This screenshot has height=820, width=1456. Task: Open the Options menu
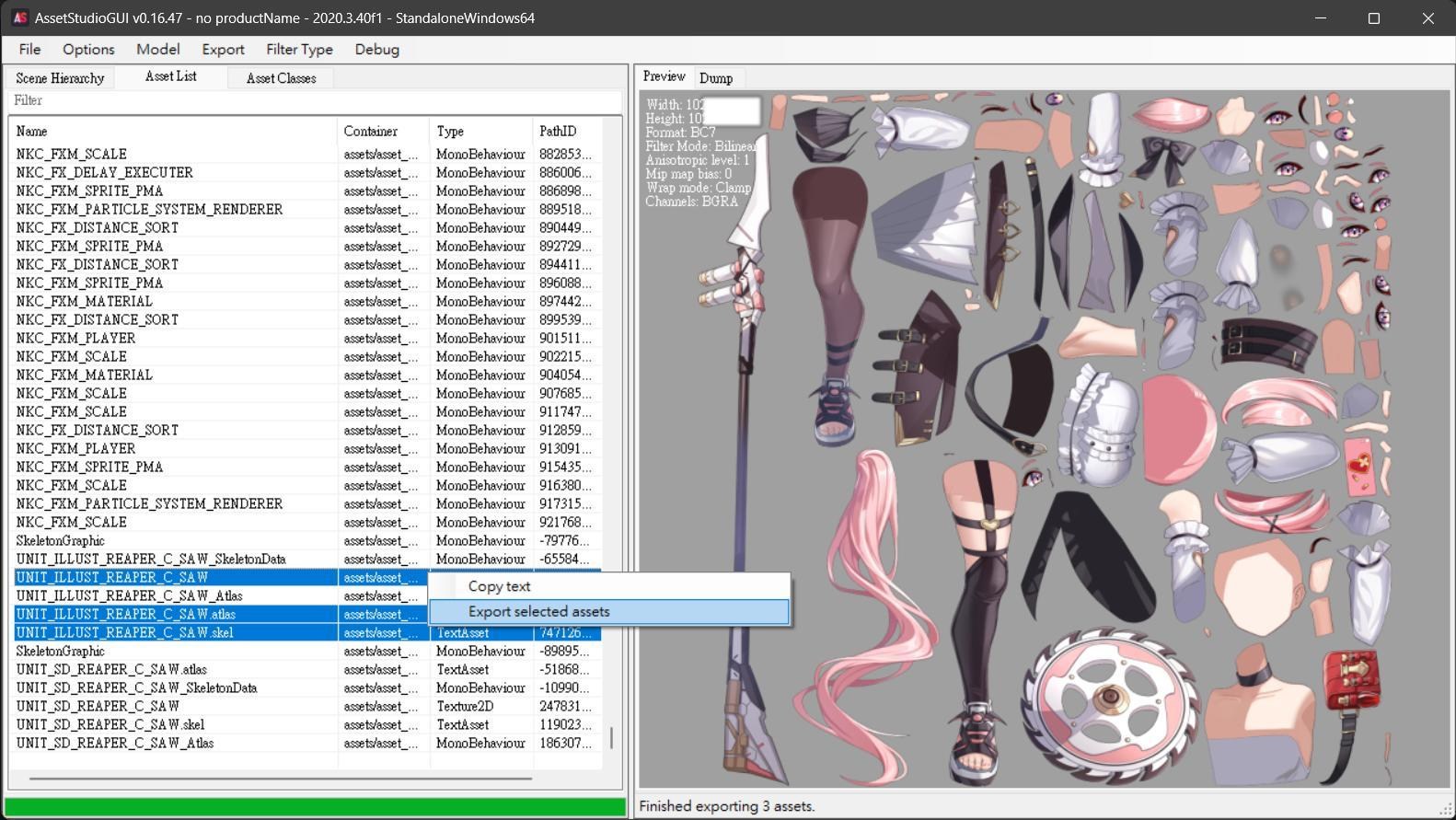pos(88,50)
